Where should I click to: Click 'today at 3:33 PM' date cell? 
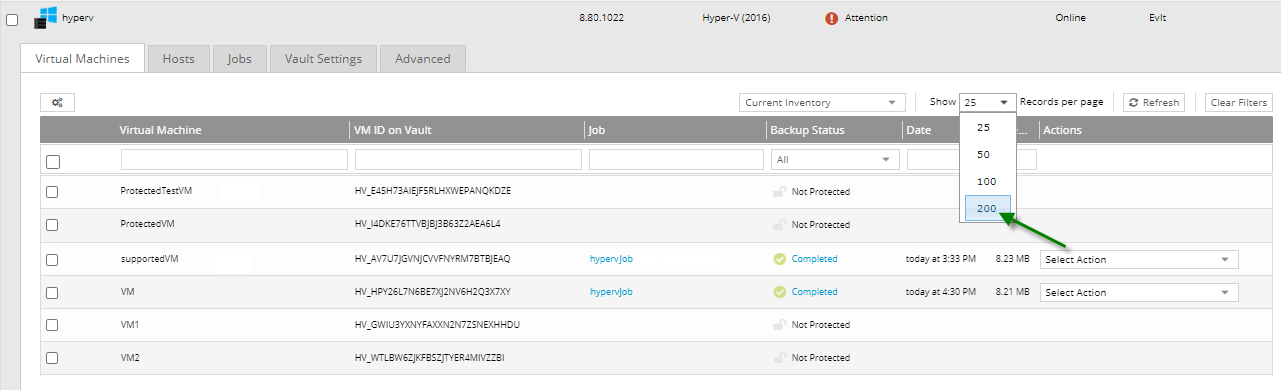point(942,259)
